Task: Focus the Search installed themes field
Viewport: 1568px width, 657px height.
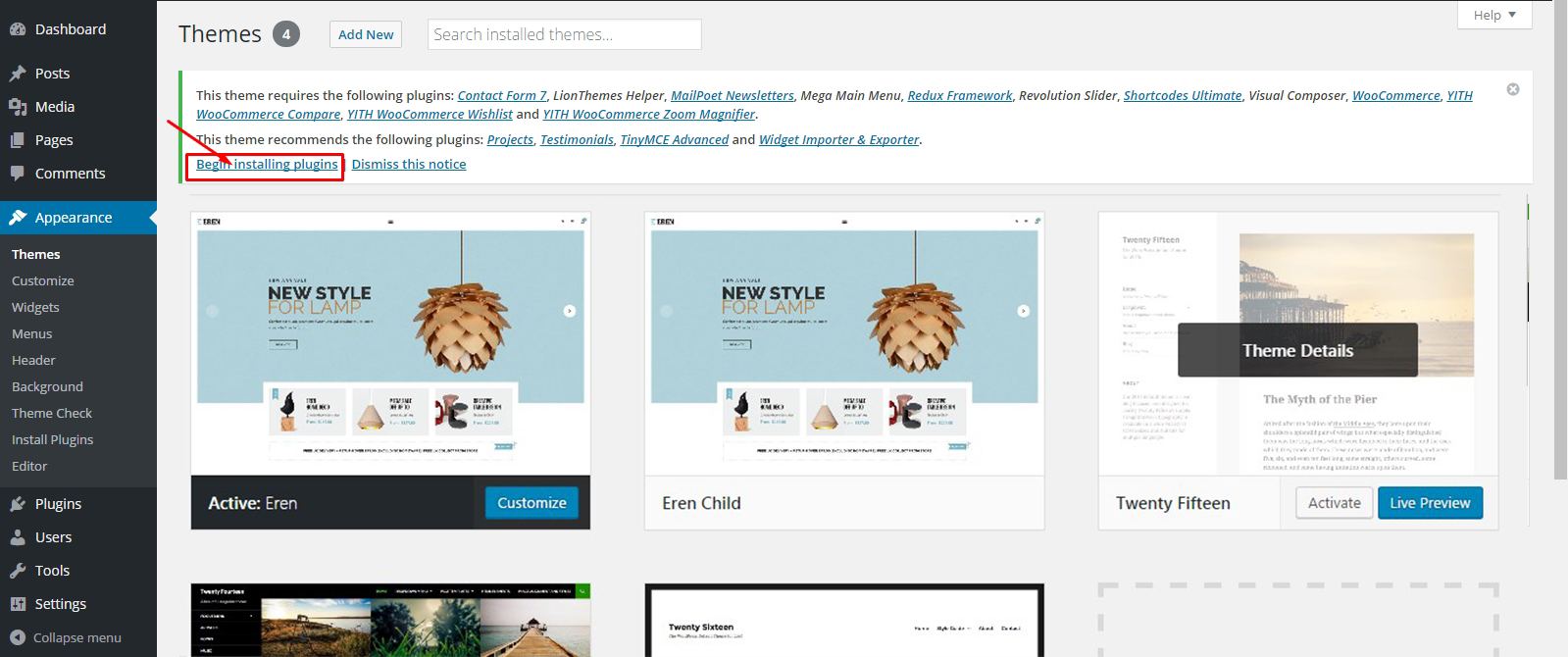Action: point(565,34)
